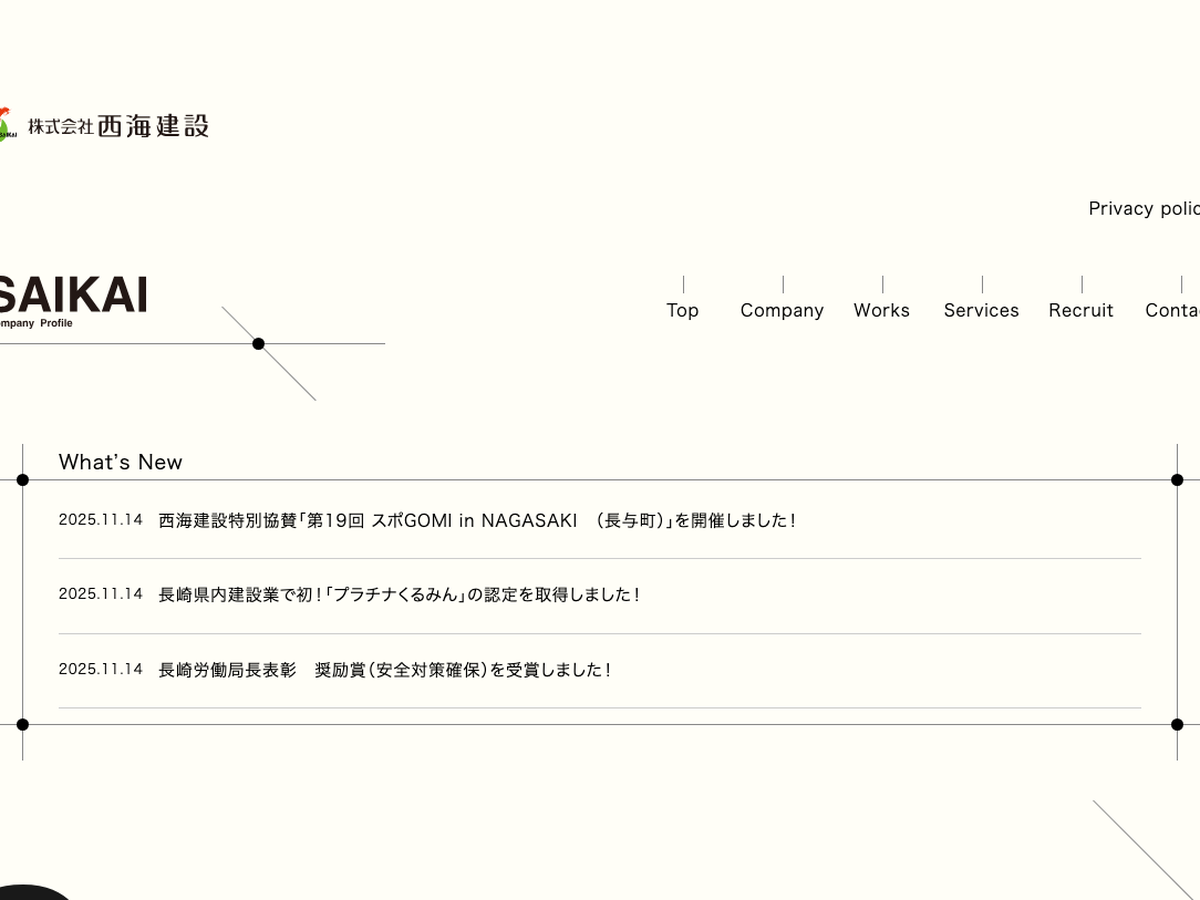The image size is (1200, 900).
Task: Go to the Top nav item
Action: 683,310
